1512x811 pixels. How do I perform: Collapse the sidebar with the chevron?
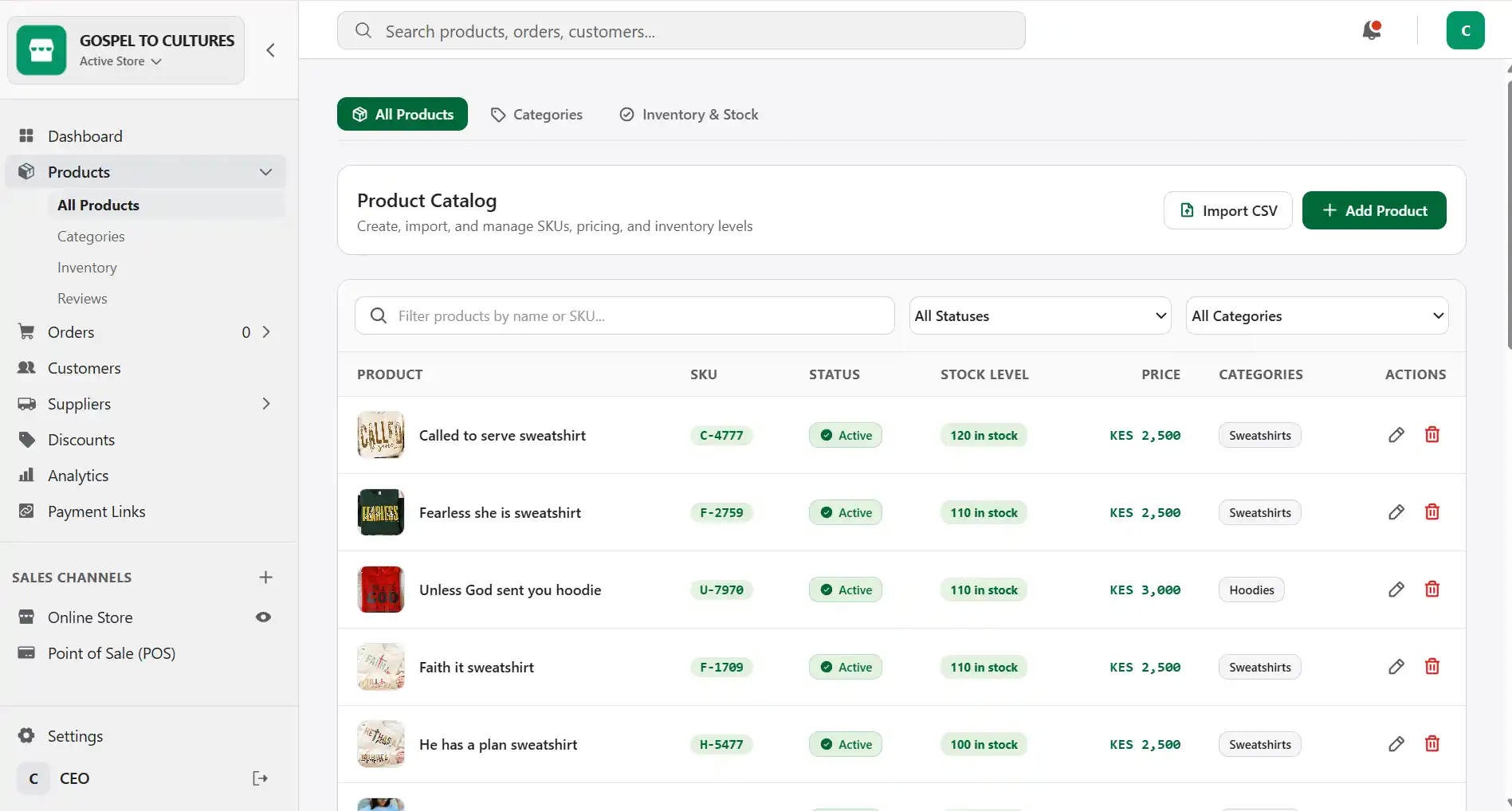pyautogui.click(x=270, y=50)
